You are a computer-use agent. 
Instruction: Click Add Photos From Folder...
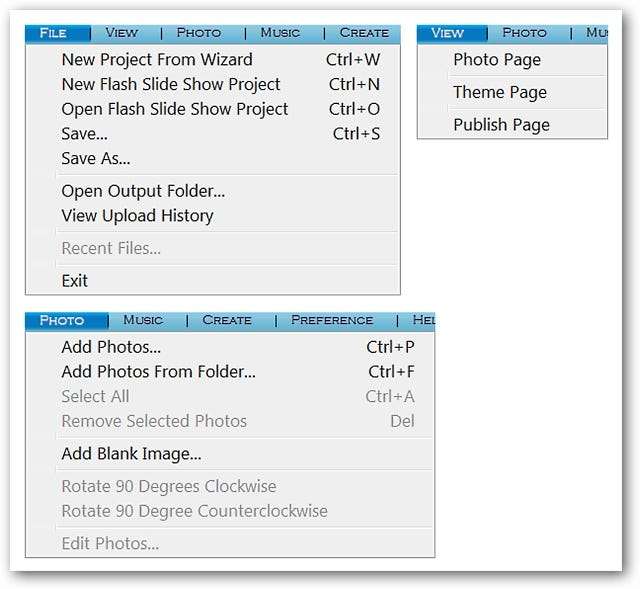pyautogui.click(x=158, y=372)
